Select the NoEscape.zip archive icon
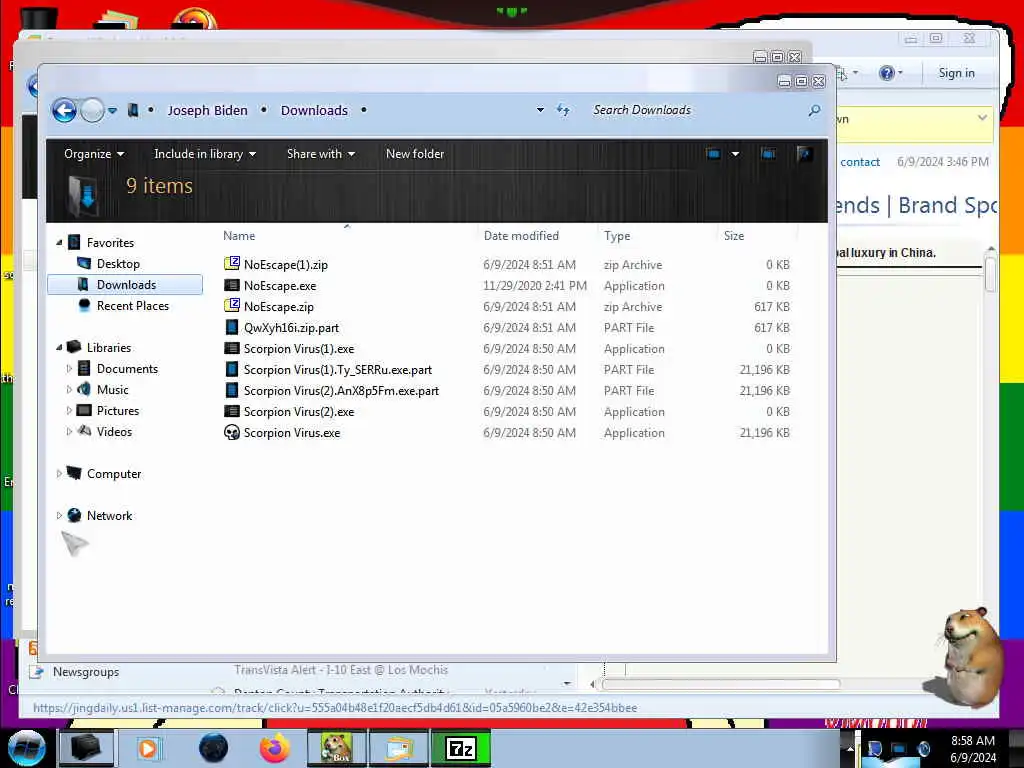This screenshot has width=1024, height=768. [x=232, y=306]
